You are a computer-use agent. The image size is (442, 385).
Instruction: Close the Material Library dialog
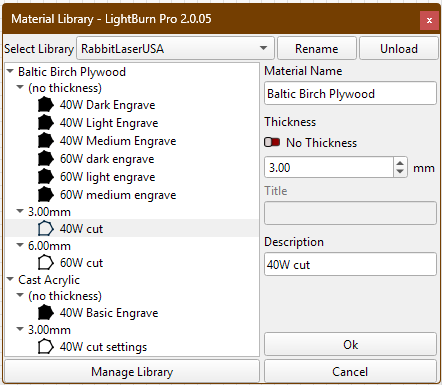click(429, 20)
